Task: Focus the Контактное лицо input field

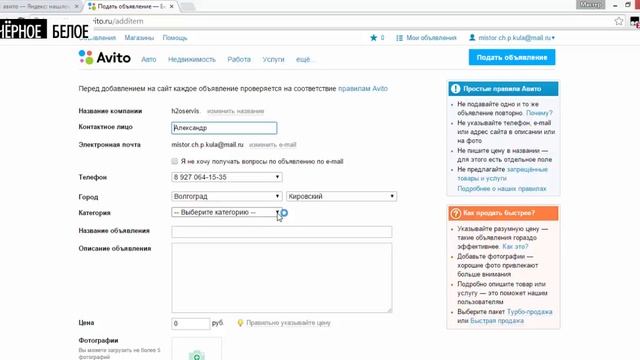Action: point(224,128)
